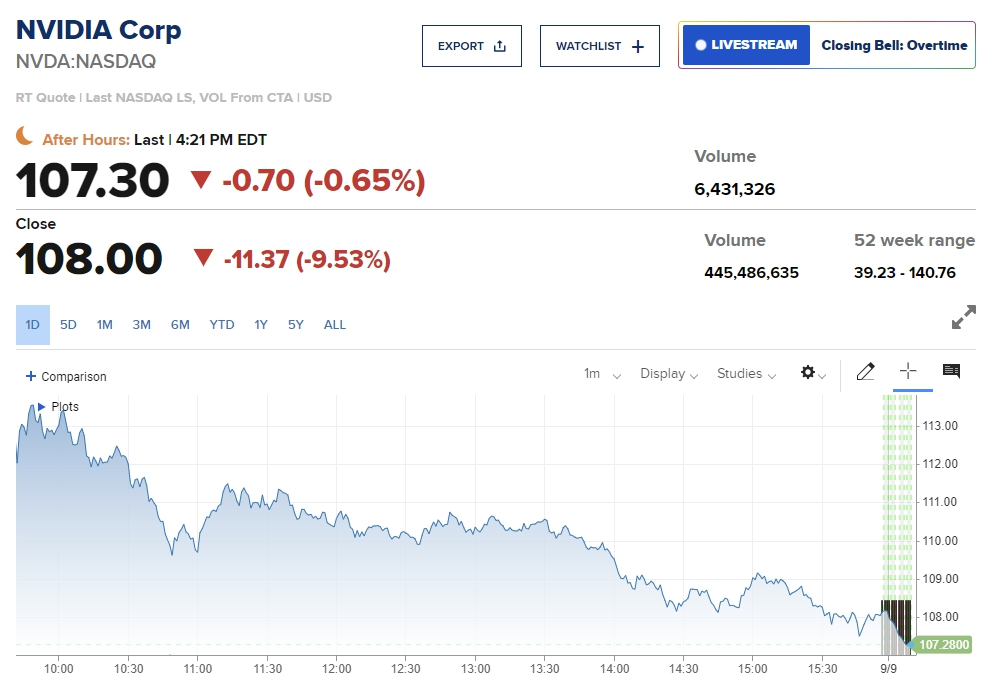Click the Watchlist plus icon

pyautogui.click(x=638, y=46)
